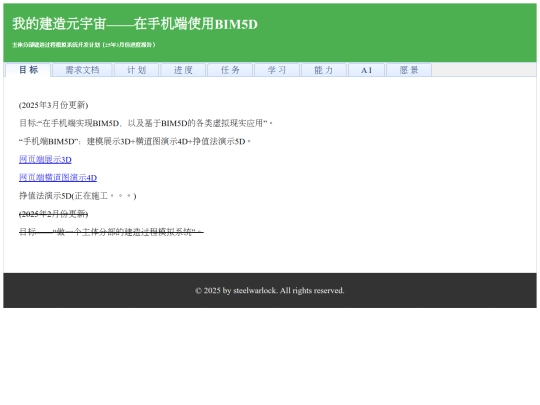This screenshot has width=540, height=405.
Task: Click the (2025年3月份更新) line
Action: tap(53, 105)
